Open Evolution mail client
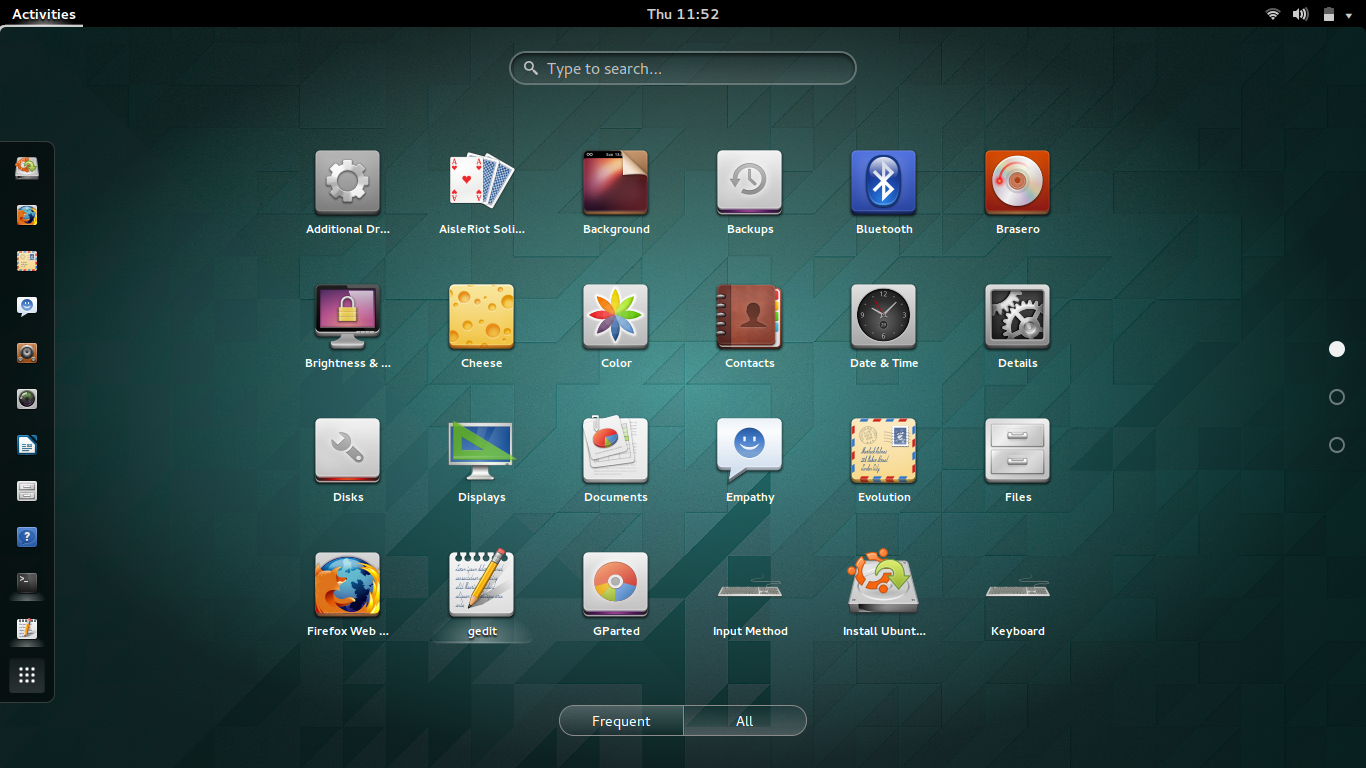This screenshot has height=768, width=1366. (883, 450)
